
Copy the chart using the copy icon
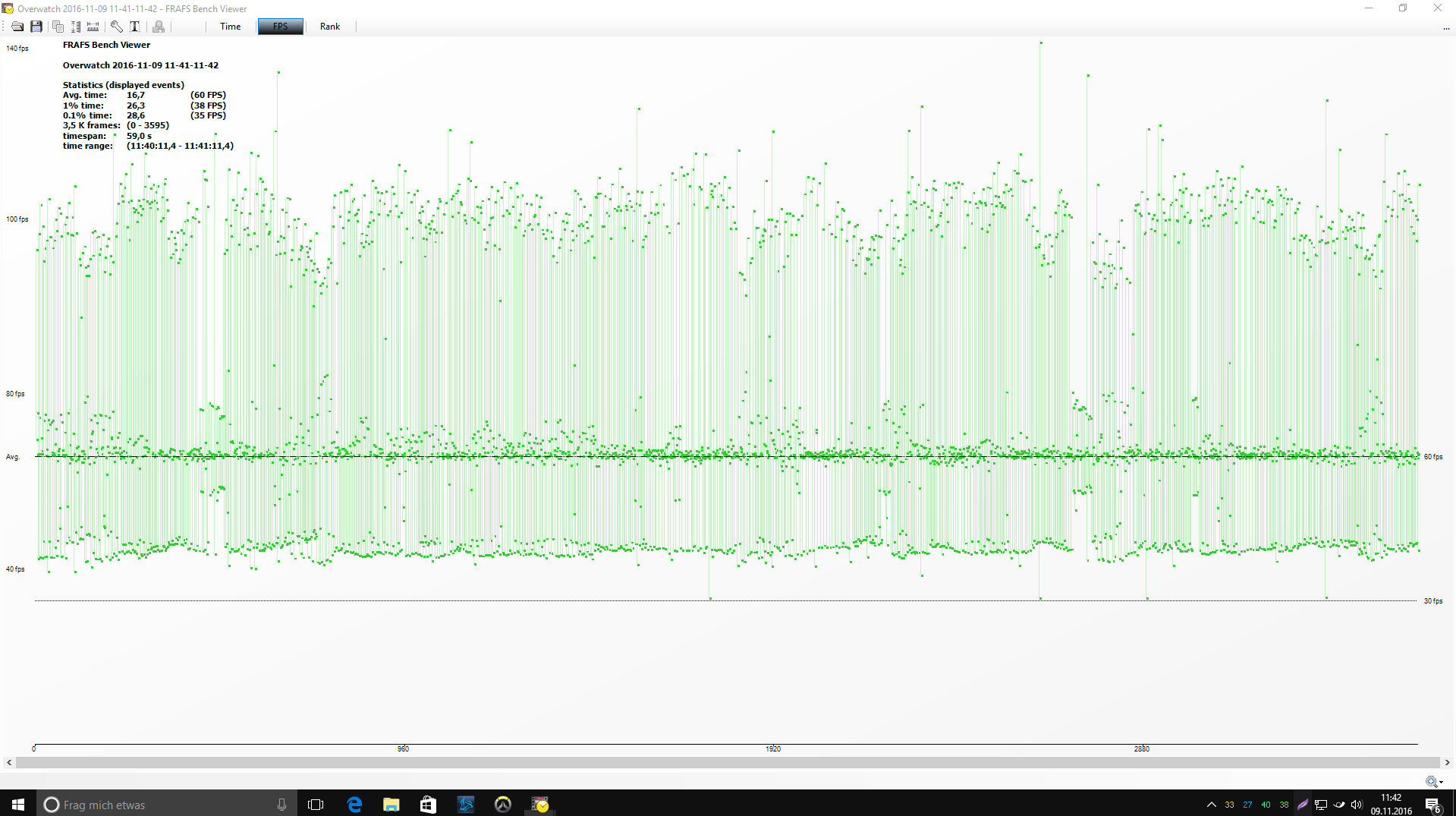(x=58, y=27)
